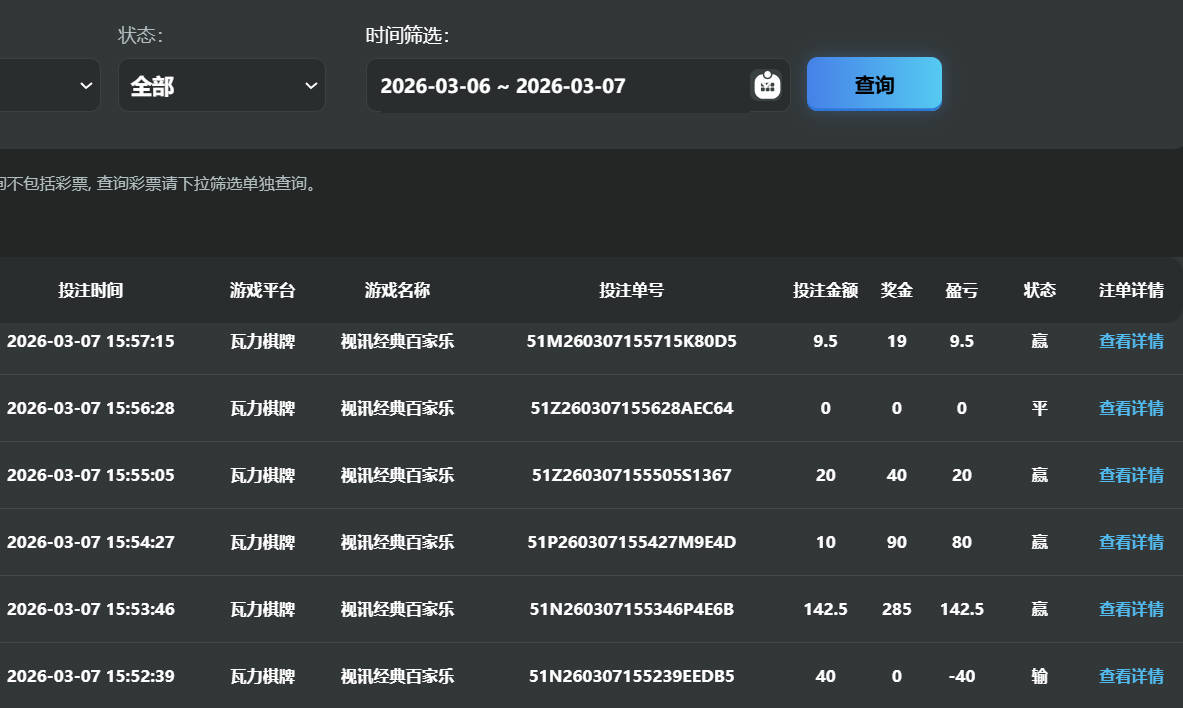Click the date range field 2026-03-06 ~ 2026-03-07
The image size is (1183, 708).
[x=560, y=86]
